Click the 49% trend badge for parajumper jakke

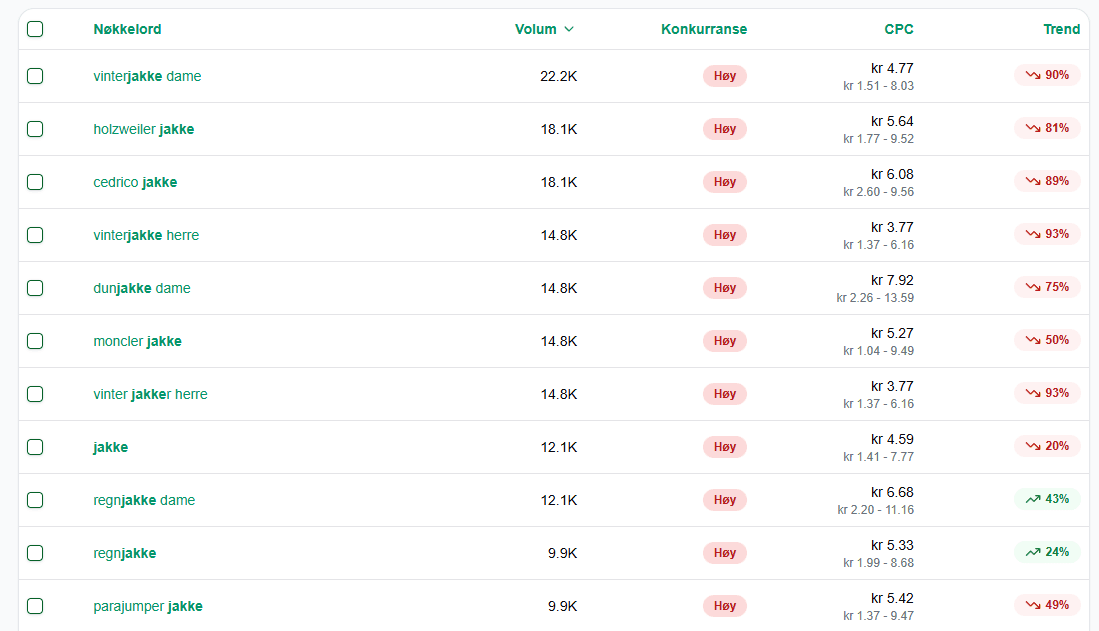click(x=1047, y=605)
